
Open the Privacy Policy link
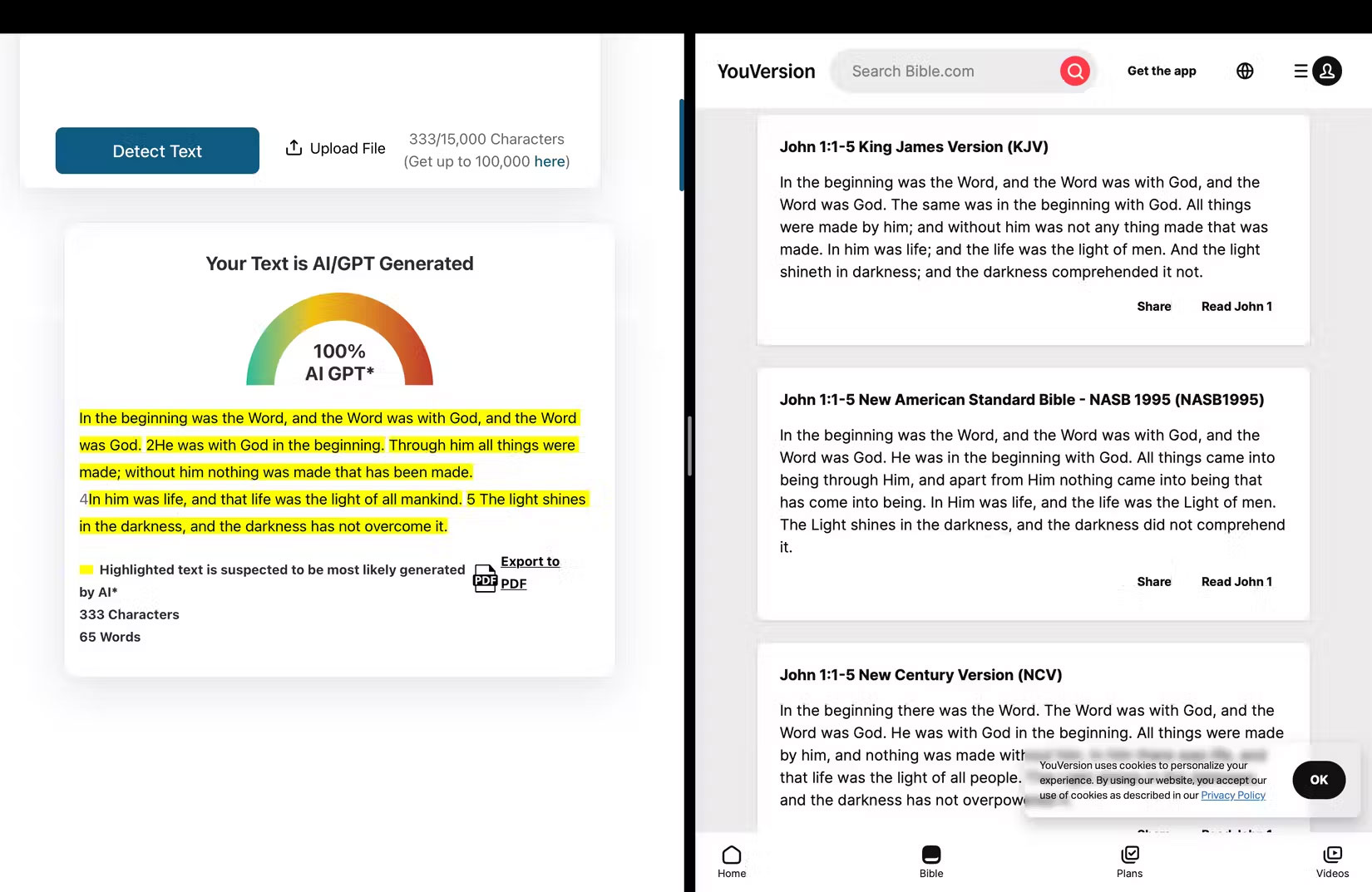(x=1232, y=795)
